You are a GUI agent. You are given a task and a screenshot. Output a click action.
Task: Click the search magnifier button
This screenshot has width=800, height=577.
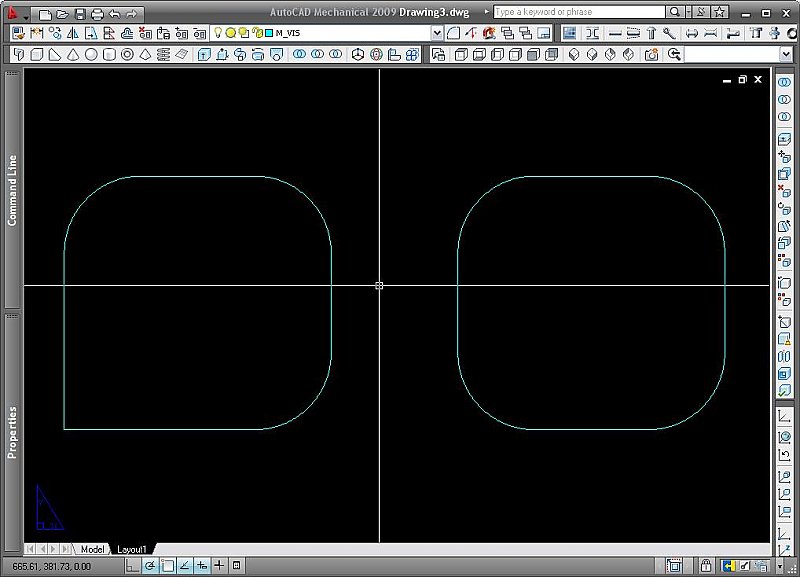point(674,12)
